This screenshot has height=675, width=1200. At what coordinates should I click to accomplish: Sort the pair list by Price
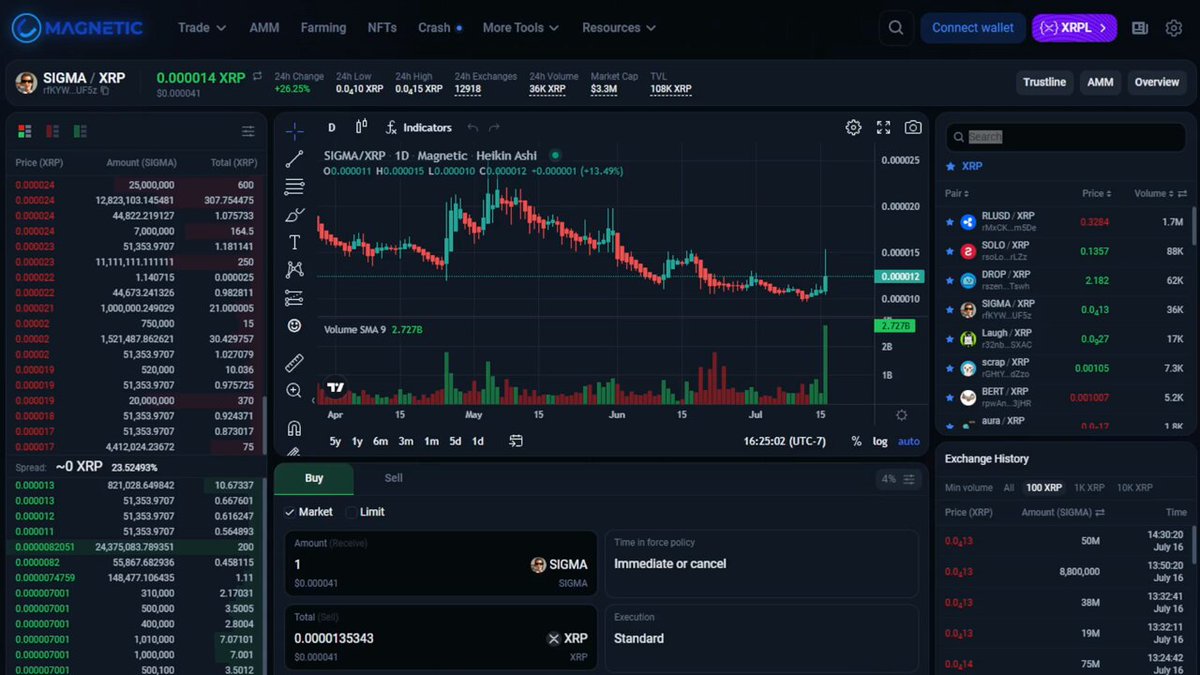tap(1096, 193)
